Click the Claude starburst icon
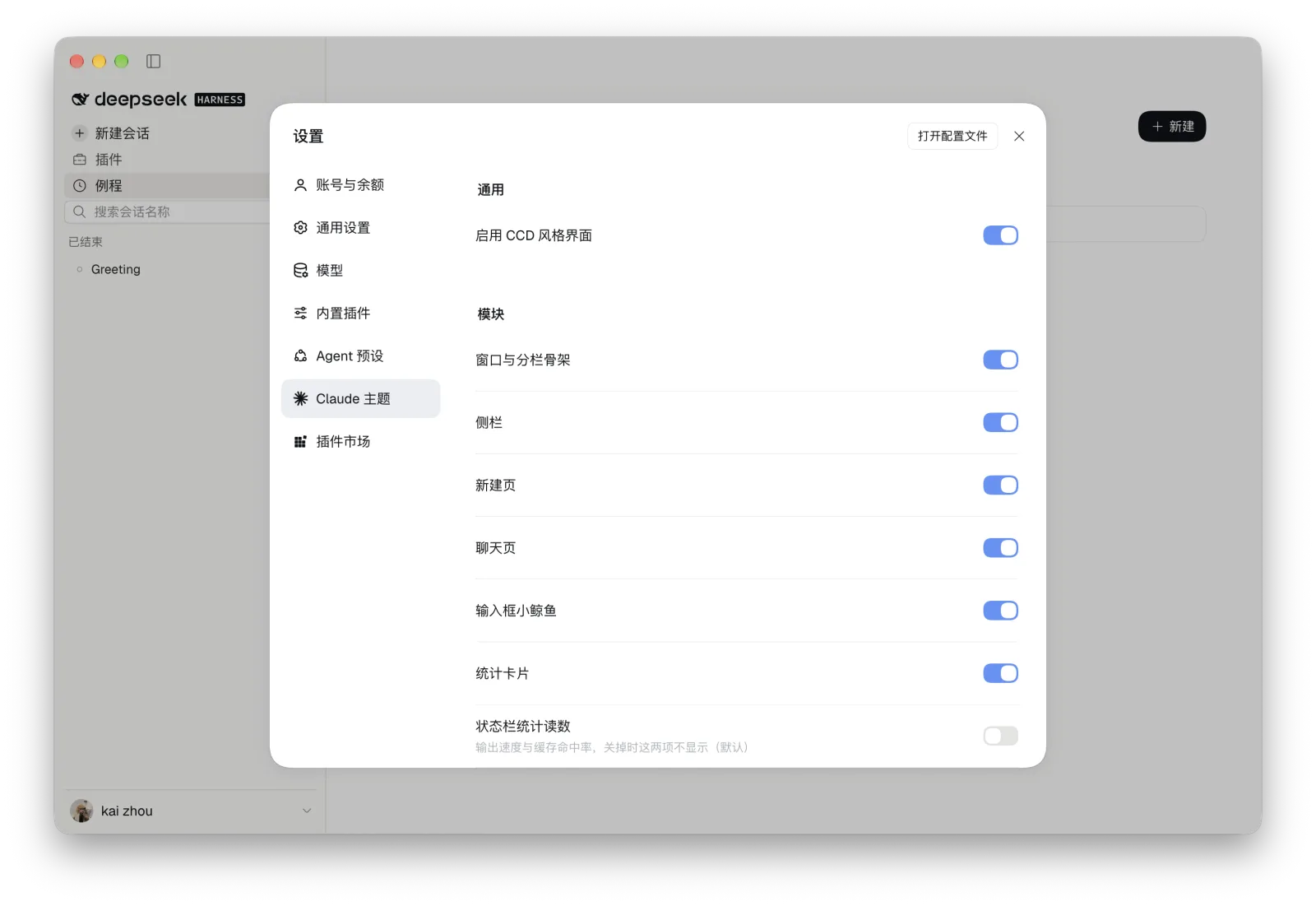This screenshot has width=1316, height=906. (300, 398)
